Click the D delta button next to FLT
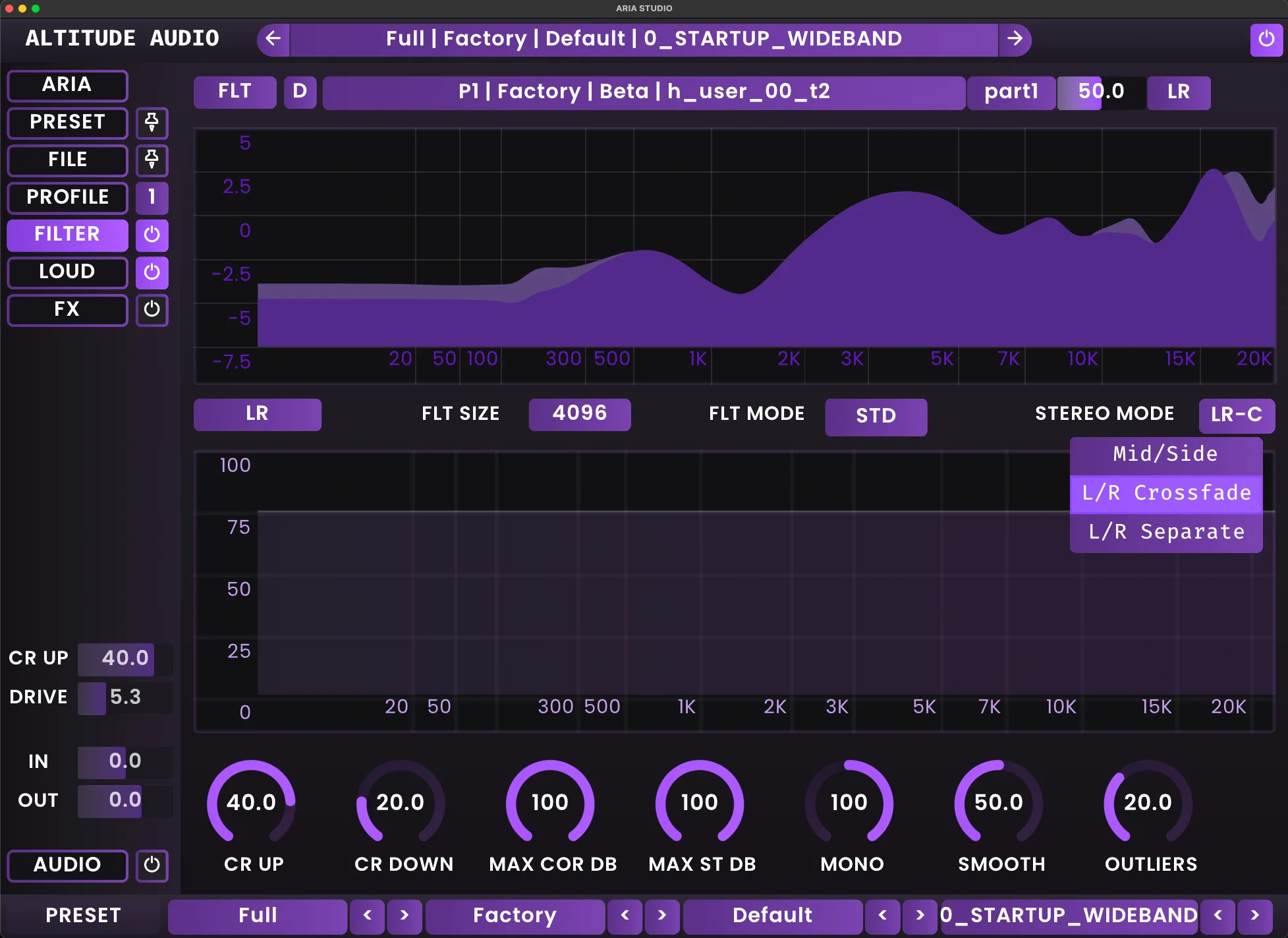This screenshot has height=938, width=1288. tap(300, 92)
